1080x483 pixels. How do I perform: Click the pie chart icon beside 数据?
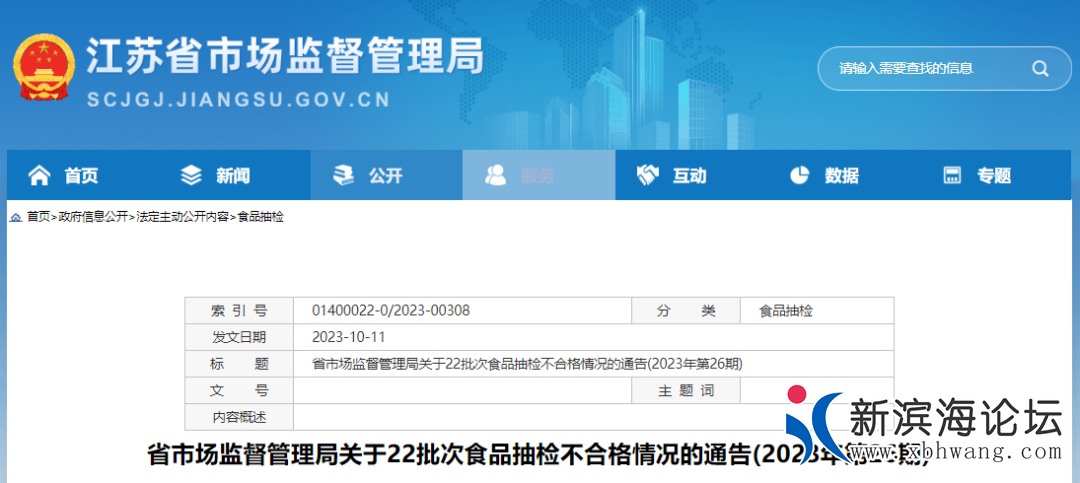(x=799, y=176)
